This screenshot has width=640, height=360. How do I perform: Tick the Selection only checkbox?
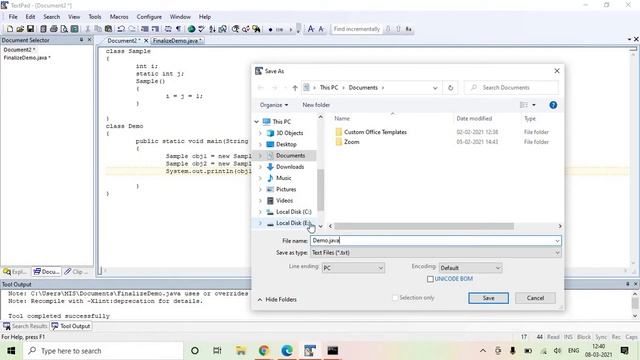395,298
